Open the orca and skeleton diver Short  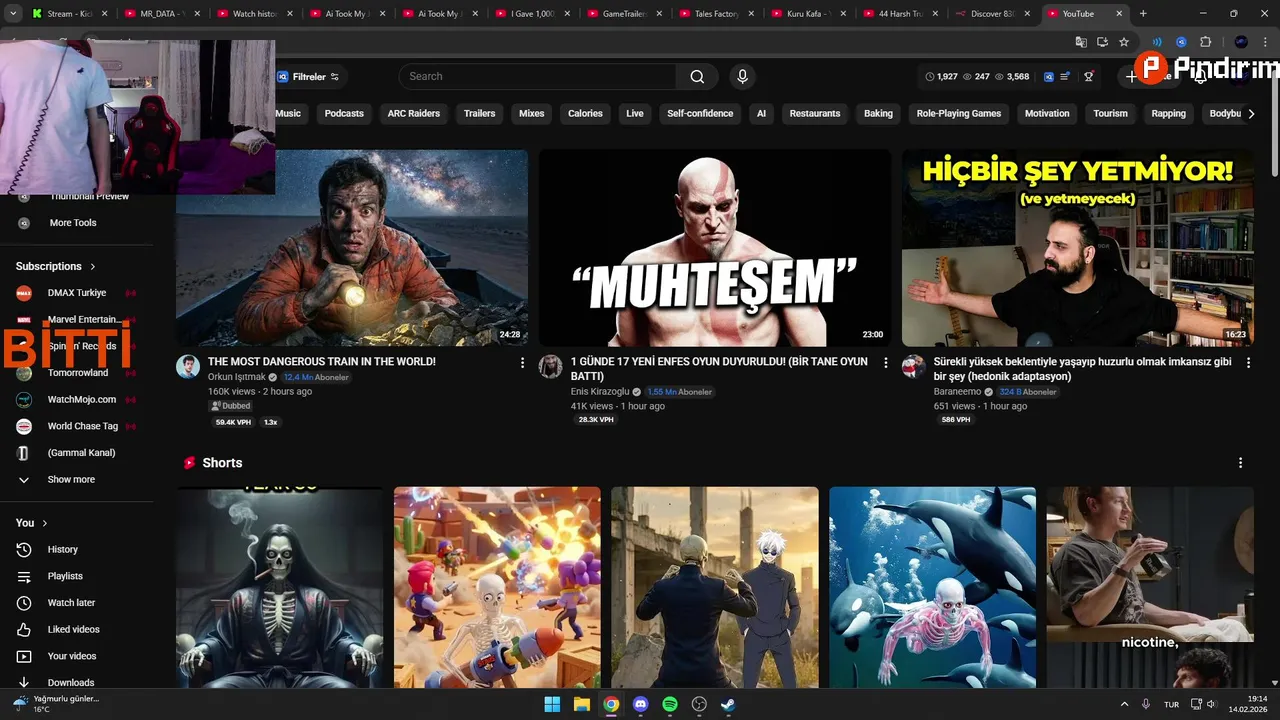point(932,588)
